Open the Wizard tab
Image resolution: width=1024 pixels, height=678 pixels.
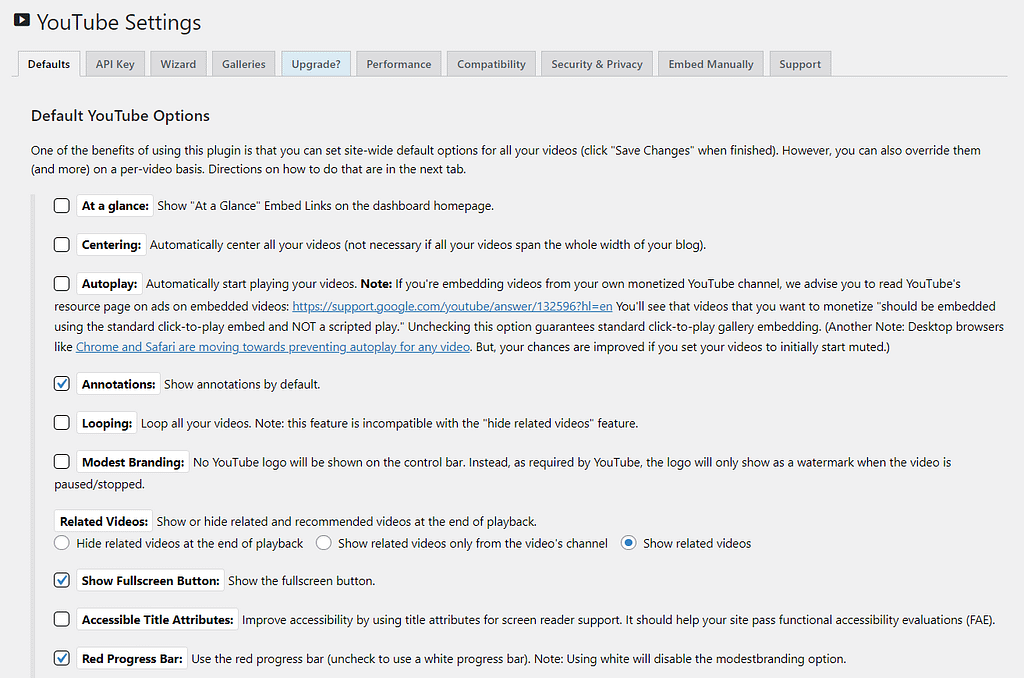(178, 63)
